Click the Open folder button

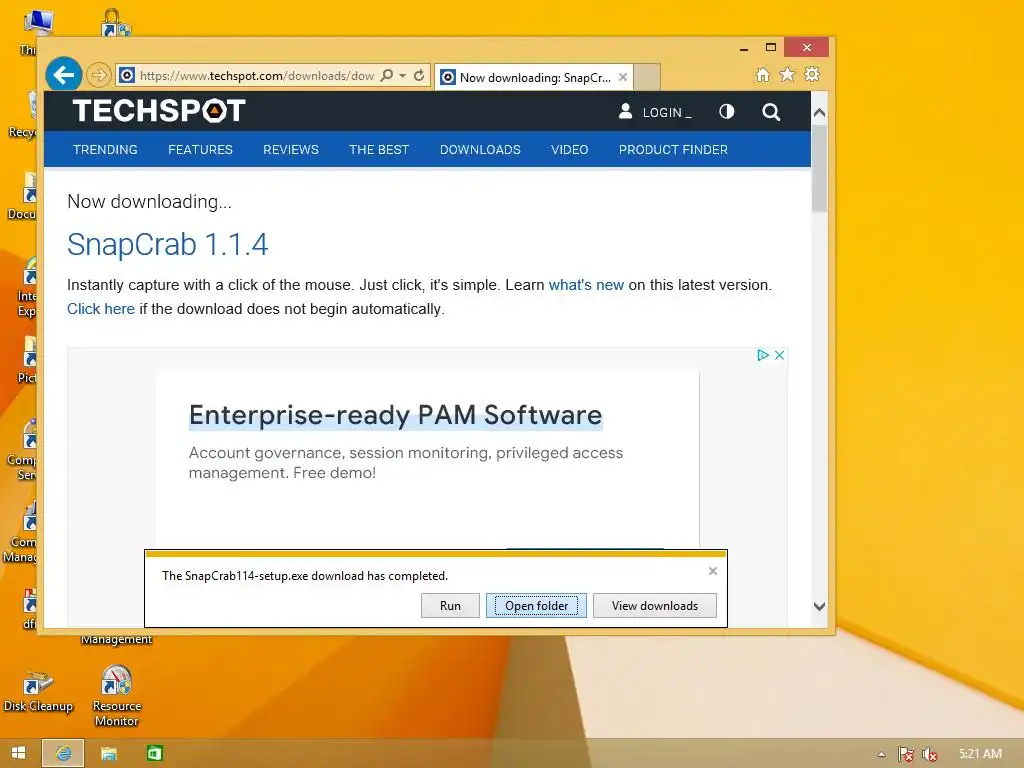(536, 605)
